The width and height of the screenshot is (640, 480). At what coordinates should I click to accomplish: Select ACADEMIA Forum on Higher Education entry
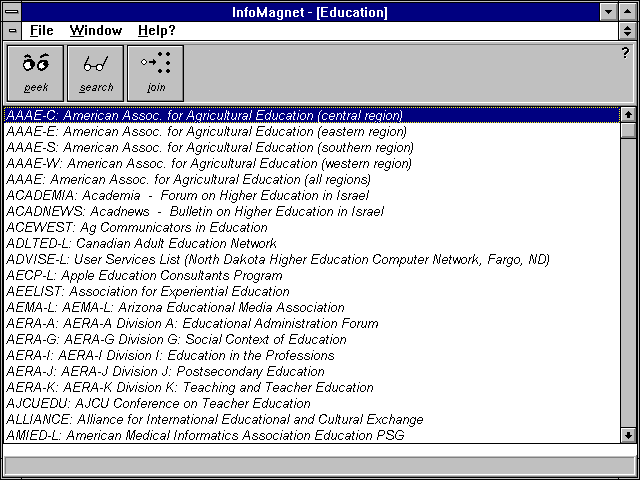coord(187,195)
